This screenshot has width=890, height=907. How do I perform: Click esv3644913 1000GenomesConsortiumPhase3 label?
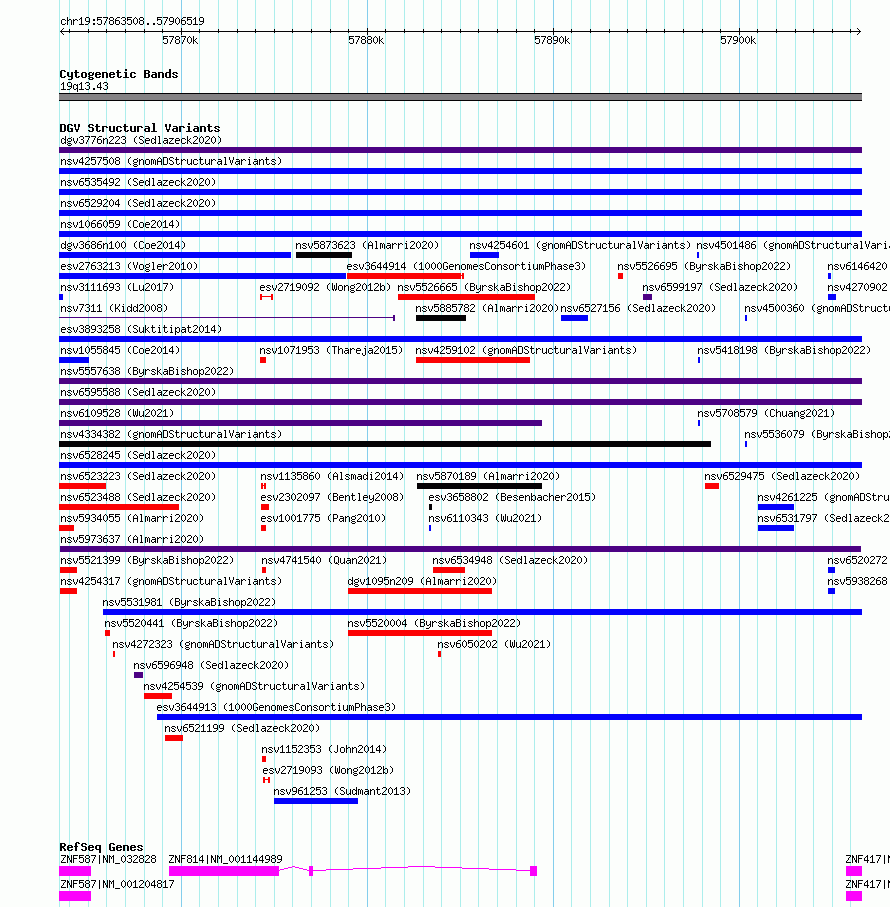pyautogui.click(x=276, y=707)
